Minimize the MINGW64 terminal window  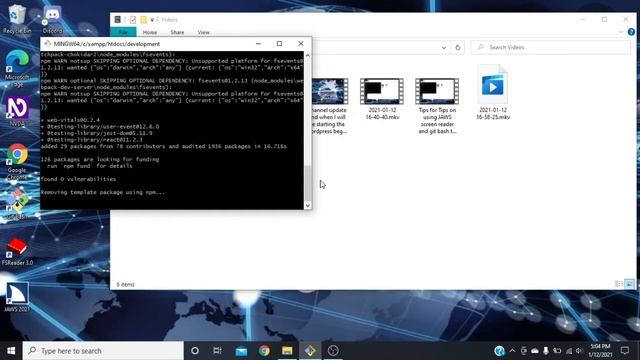point(258,44)
